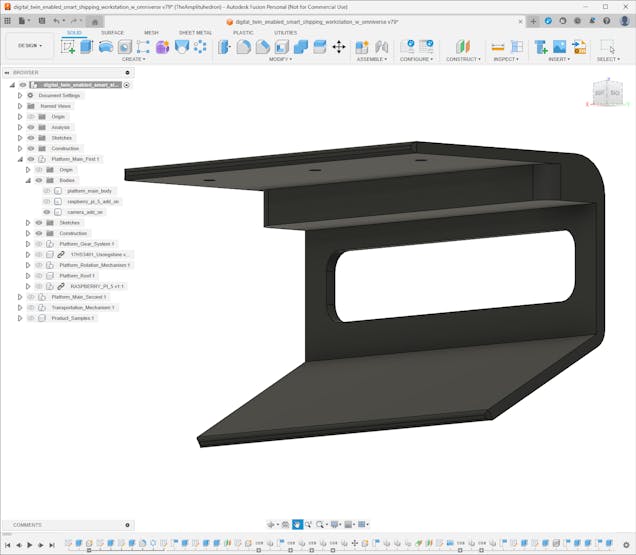Expand the Document Settings node

[x=19, y=95]
